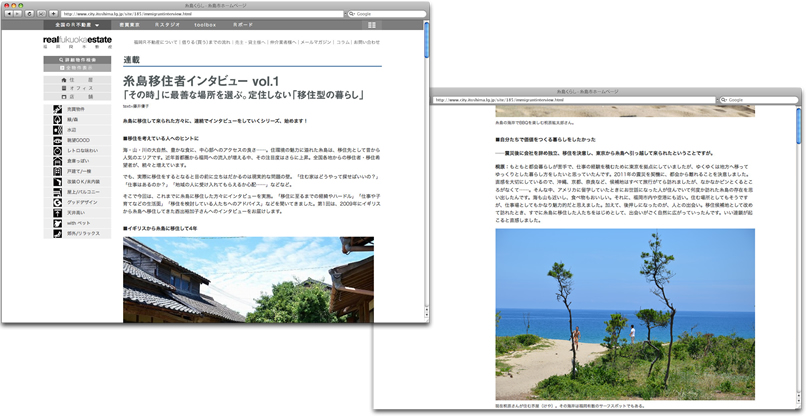Screen dimensions: 806x419
Task: Open the 福岡R不動産について link
Action: tap(155, 42)
